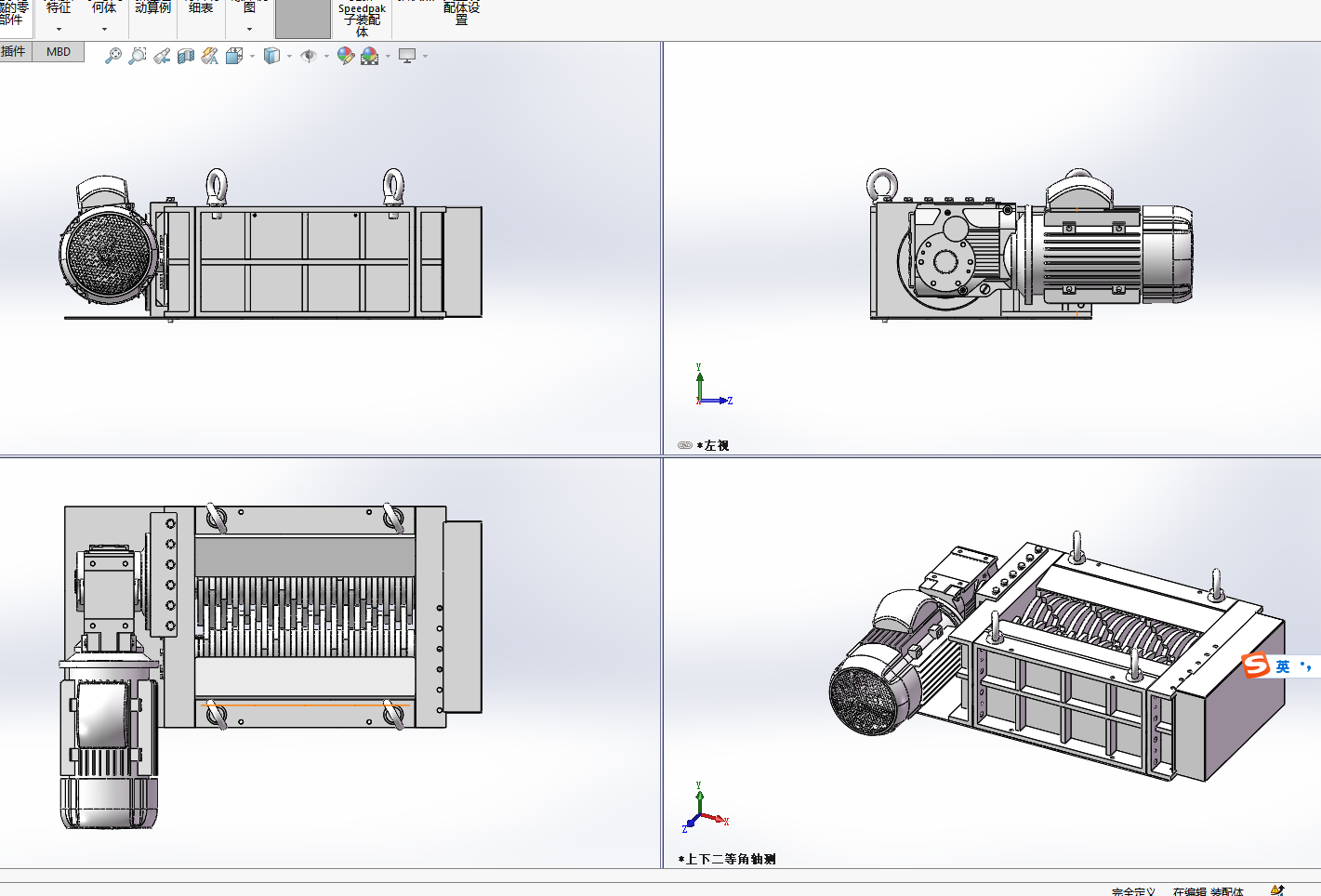Image resolution: width=1321 pixels, height=896 pixels.
Task: Click the 动算例 ribbon button
Action: point(153,7)
